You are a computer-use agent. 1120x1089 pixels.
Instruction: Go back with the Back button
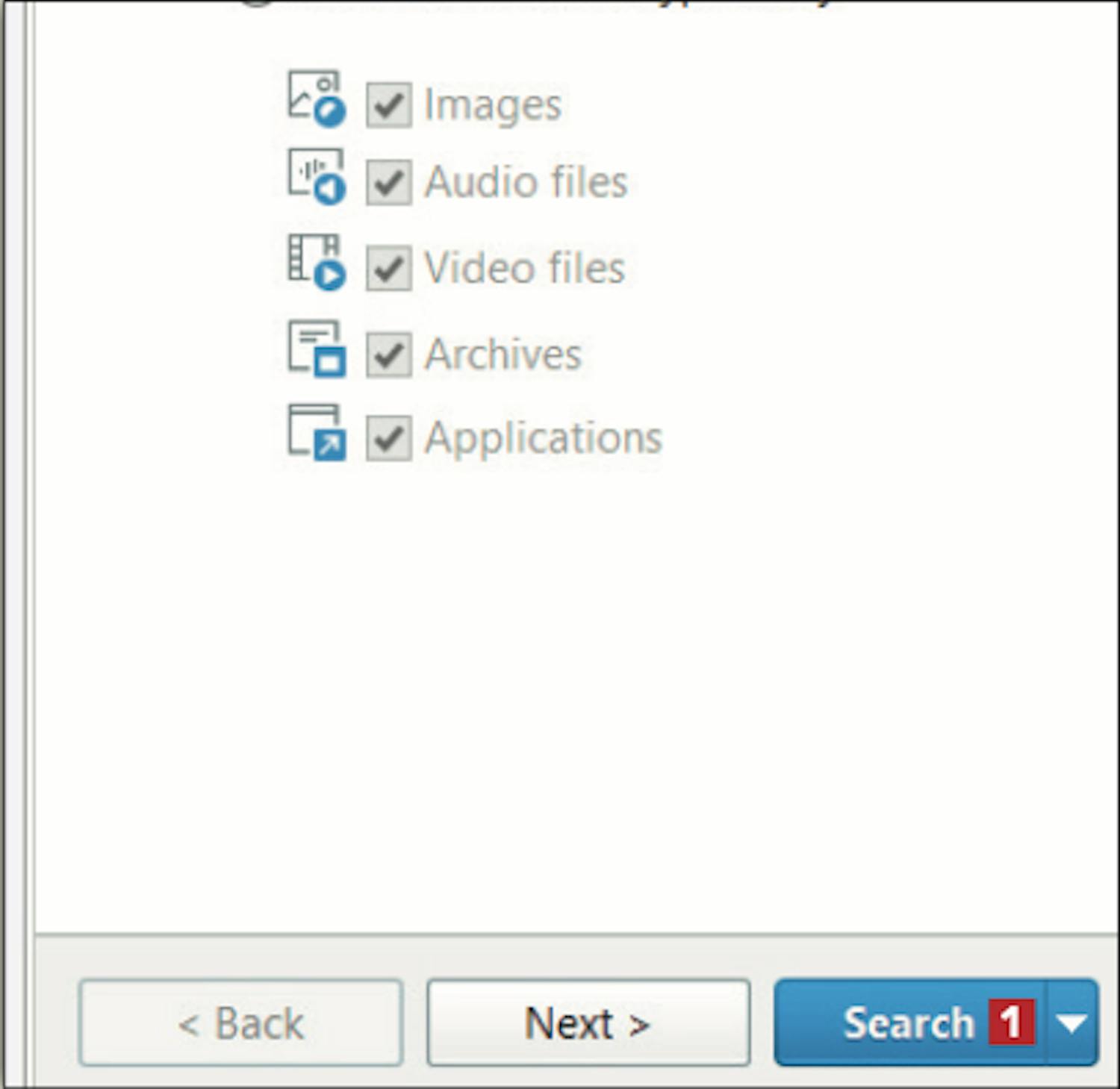point(240,1023)
